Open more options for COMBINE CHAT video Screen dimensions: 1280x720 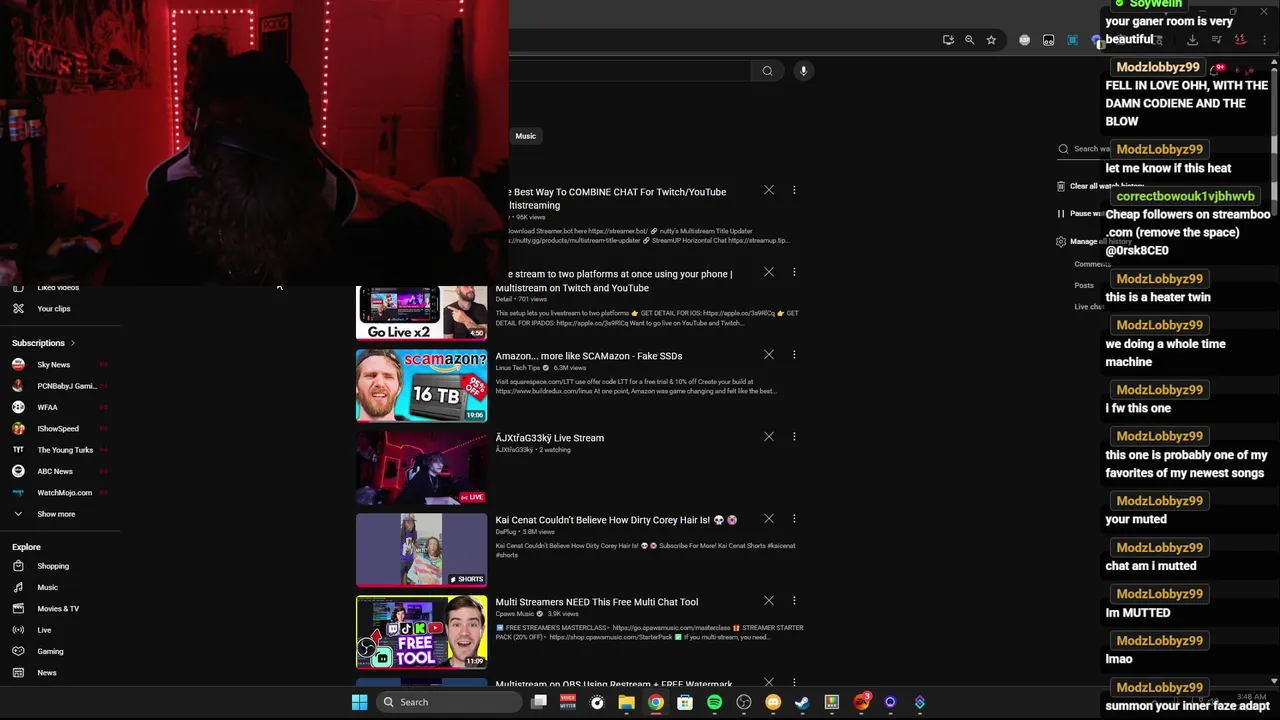794,190
